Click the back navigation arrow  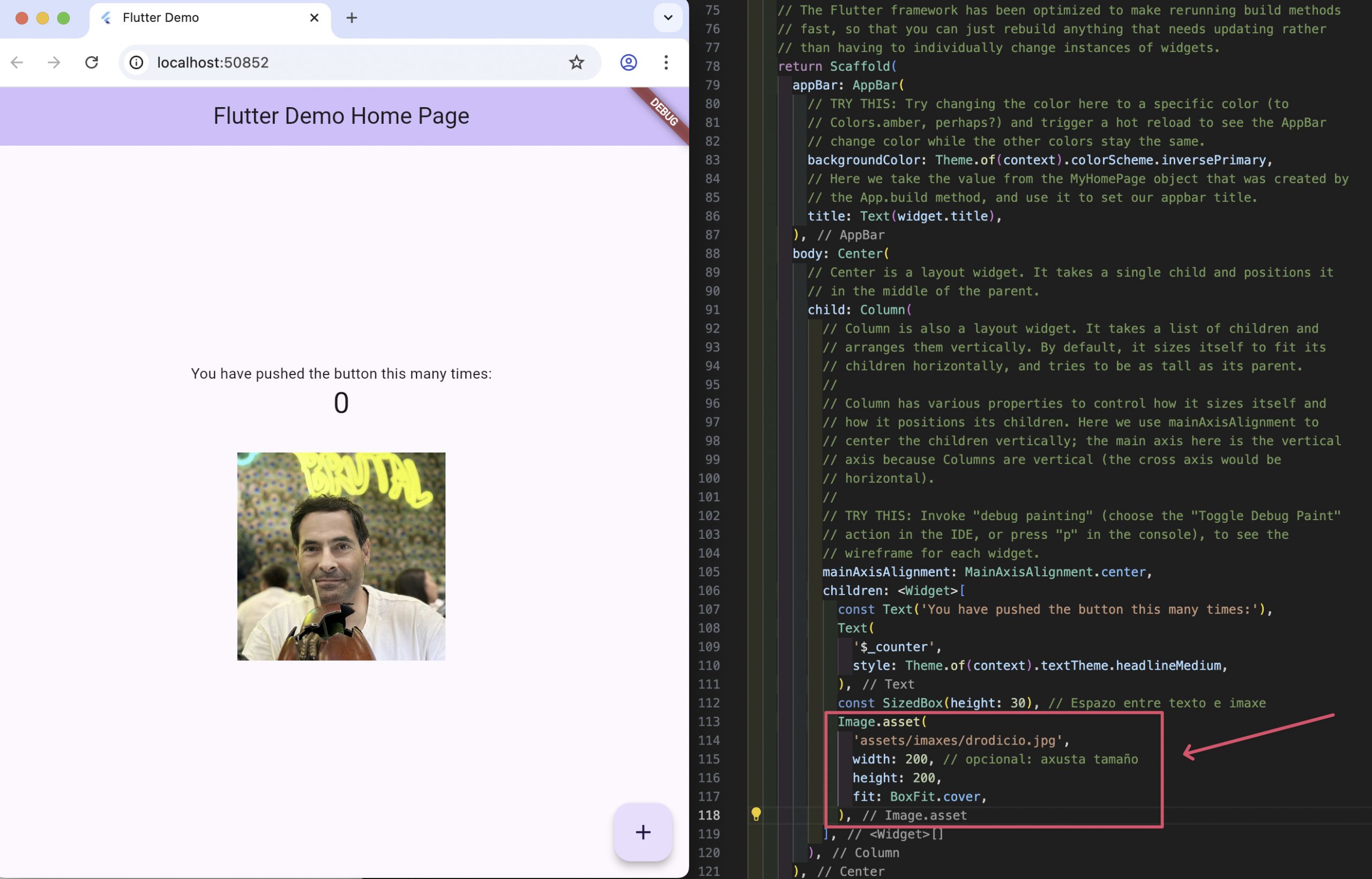[x=17, y=62]
